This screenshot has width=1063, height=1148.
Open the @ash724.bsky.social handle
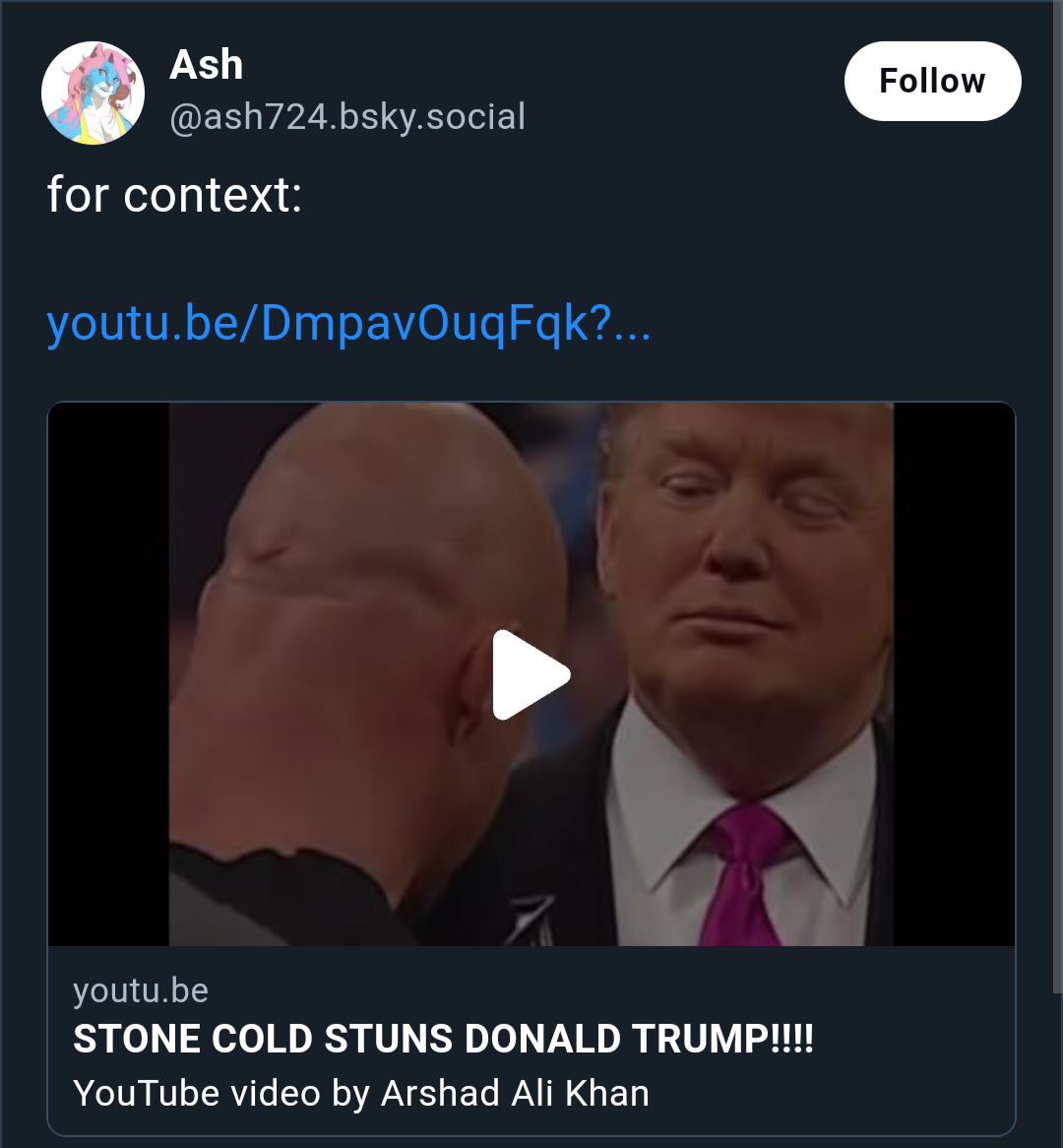[347, 117]
